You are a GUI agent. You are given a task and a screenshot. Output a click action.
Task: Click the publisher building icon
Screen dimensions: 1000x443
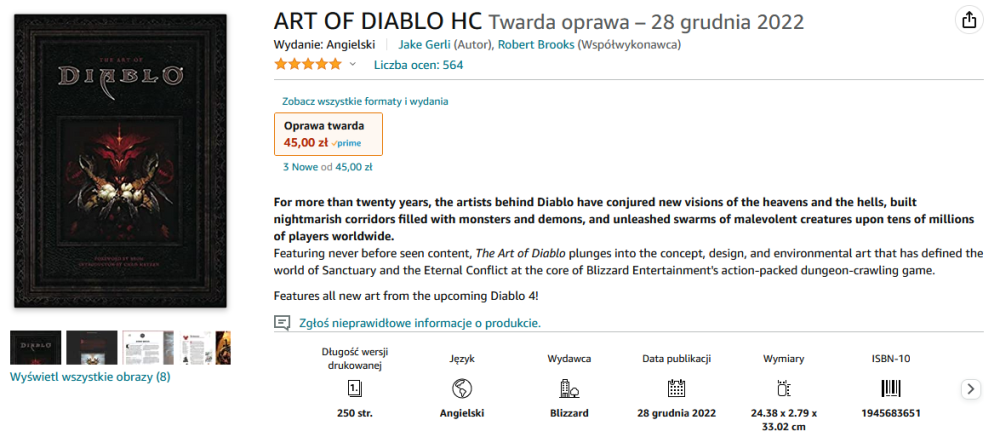569,388
